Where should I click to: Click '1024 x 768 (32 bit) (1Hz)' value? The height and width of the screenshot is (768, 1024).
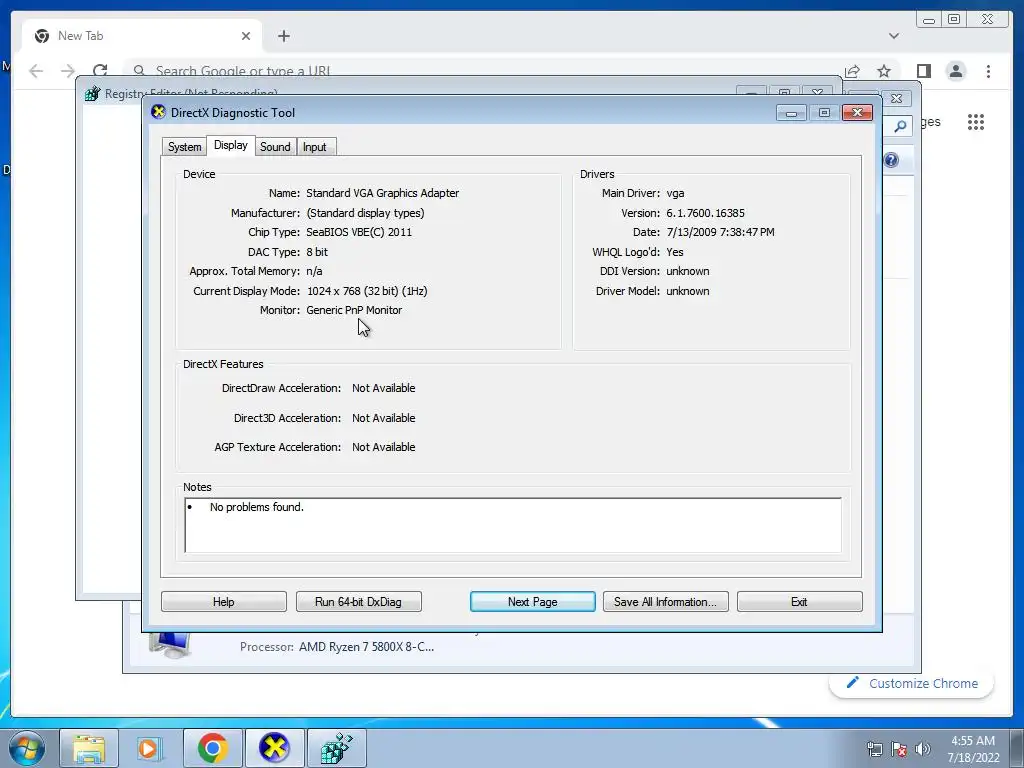[x=368, y=291]
